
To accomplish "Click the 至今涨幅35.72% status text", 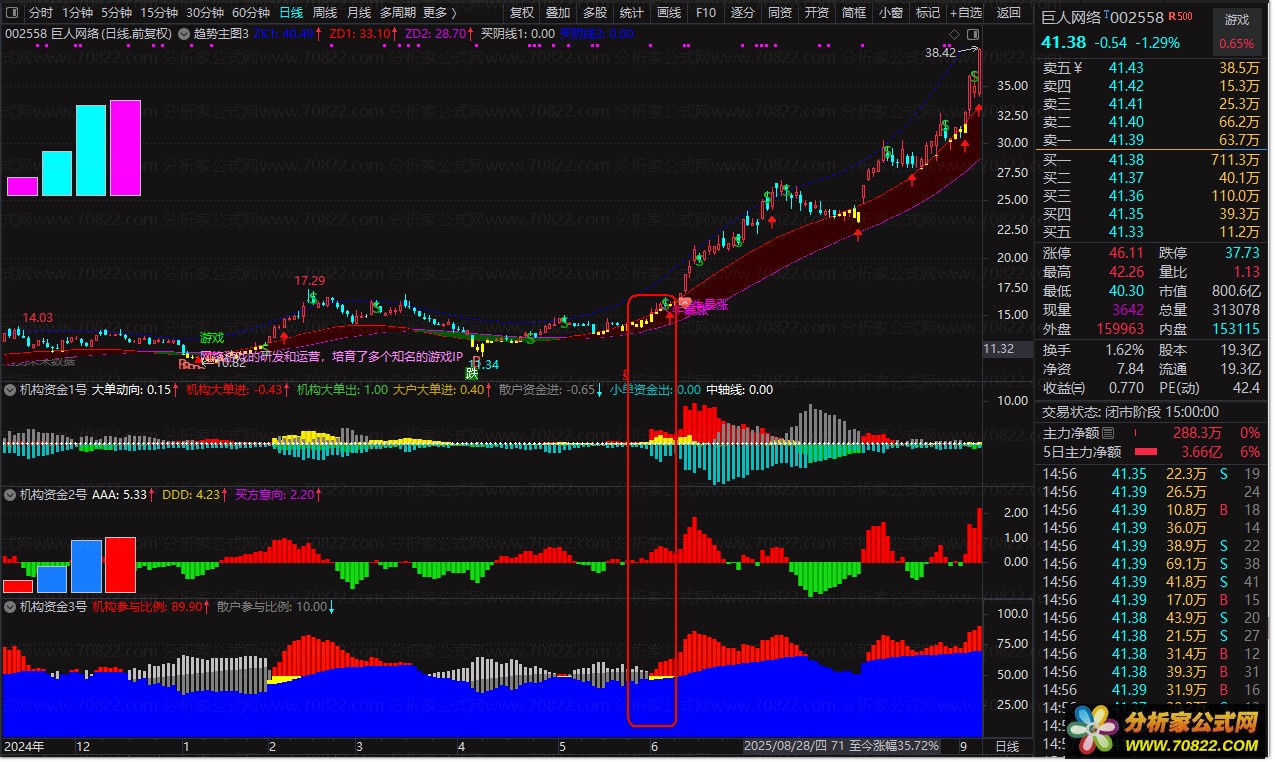I will tap(894, 747).
